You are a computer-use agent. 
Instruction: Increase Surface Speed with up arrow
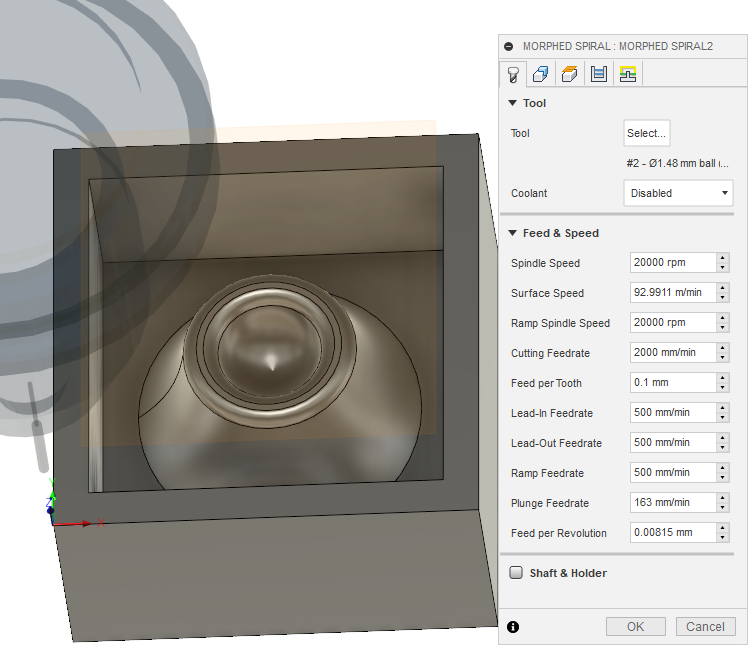coord(723,287)
